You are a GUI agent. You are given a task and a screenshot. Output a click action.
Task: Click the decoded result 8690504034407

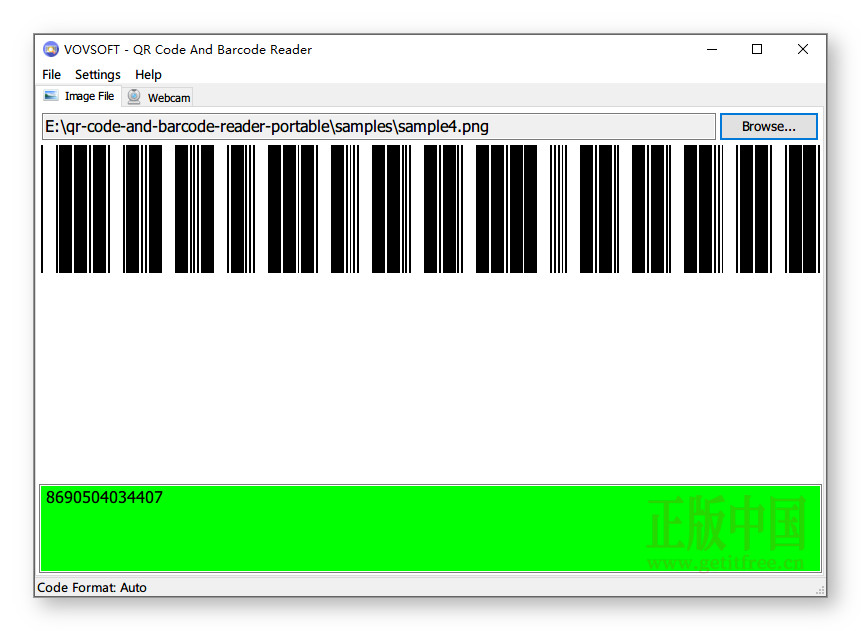104,498
